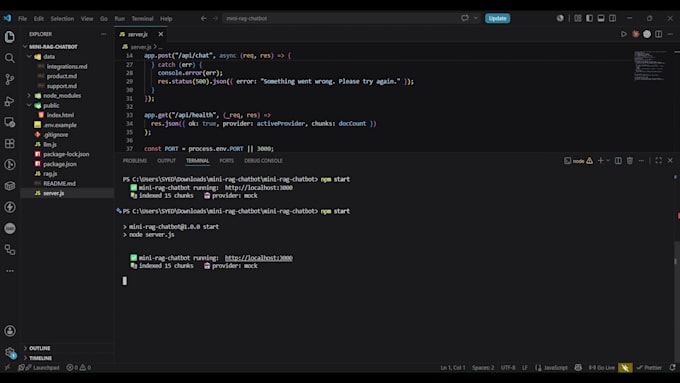Screen dimensions: 680x383
Task: Open the Accounts icon in activity bar
Action: pyautogui.click(x=10, y=331)
